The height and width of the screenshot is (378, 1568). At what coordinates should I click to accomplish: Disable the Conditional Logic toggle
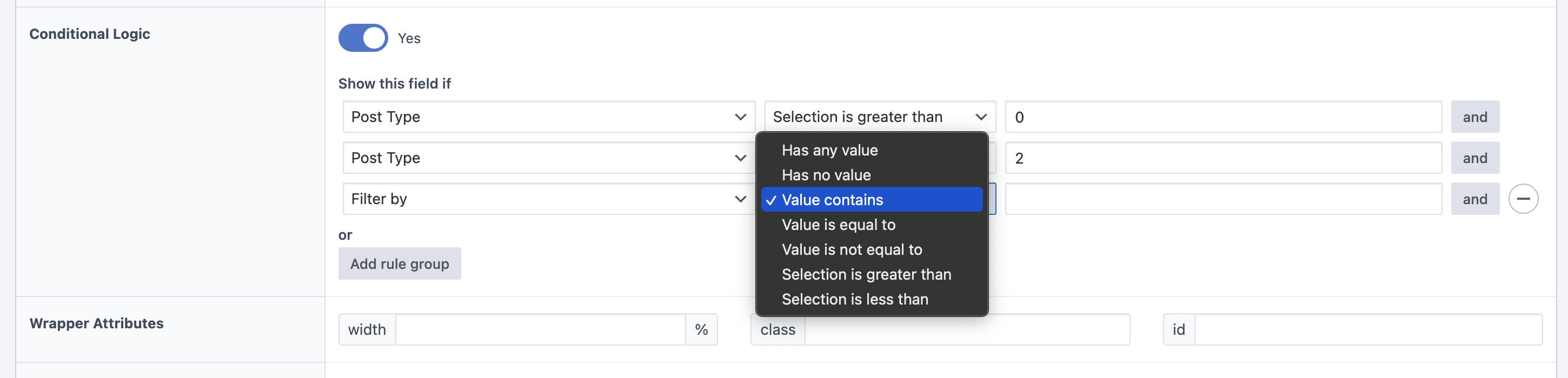[x=363, y=38]
